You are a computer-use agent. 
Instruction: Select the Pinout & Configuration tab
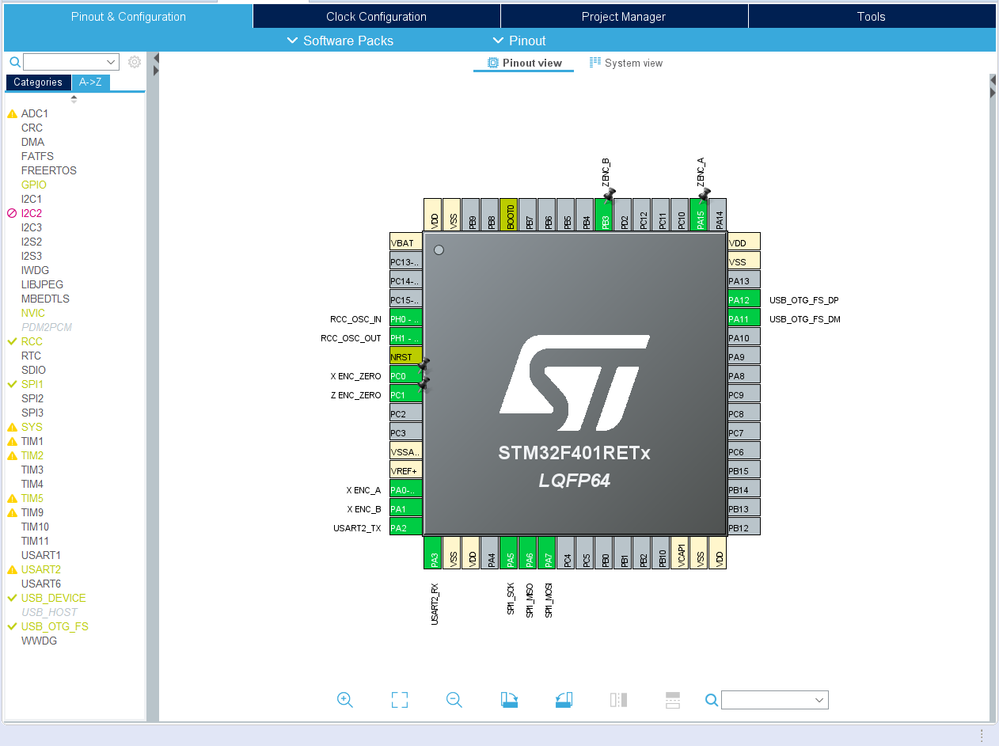[x=128, y=17]
